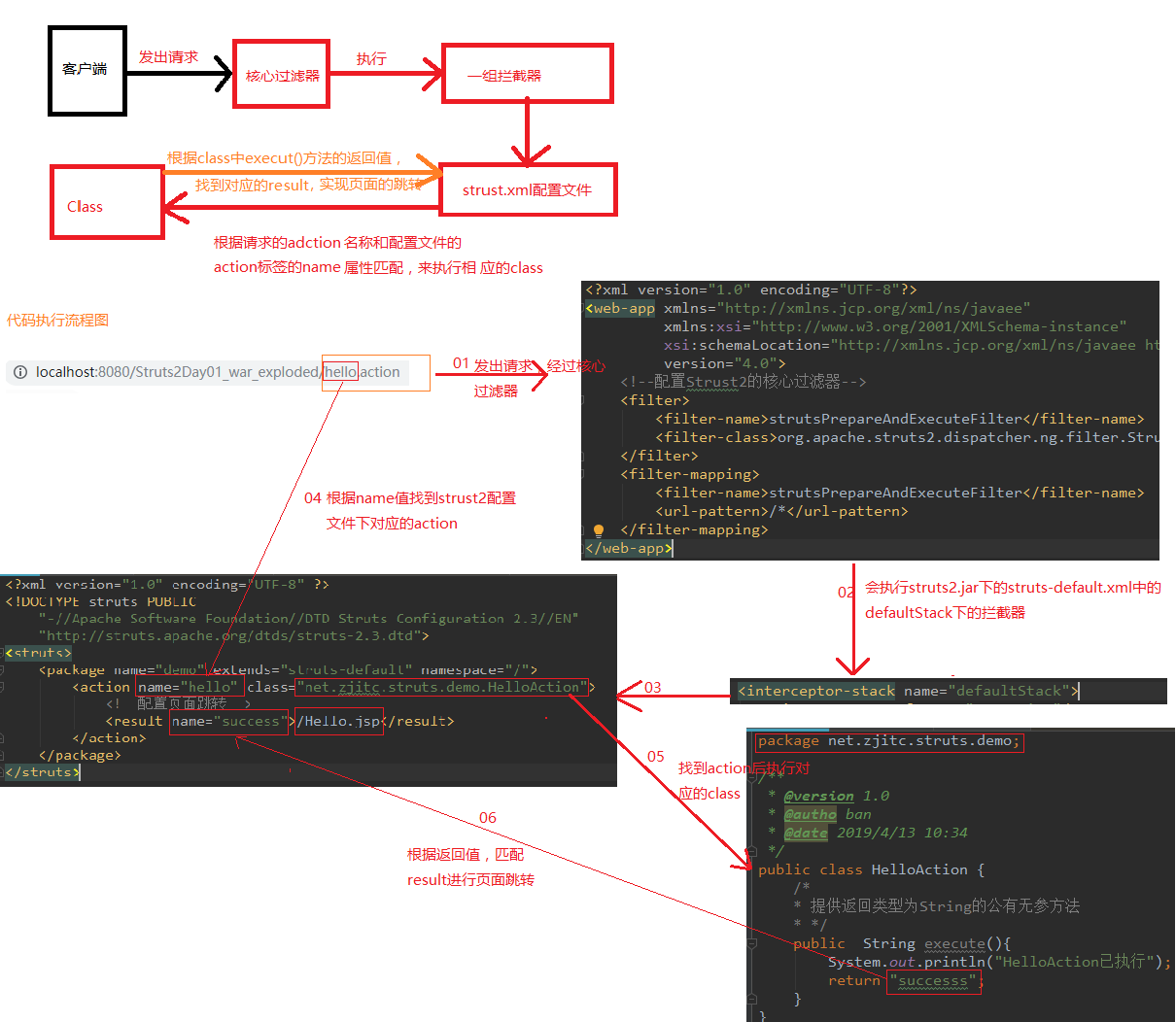
Task: Click the struts-2.3.dtd URL string
Action: pyautogui.click(x=233, y=635)
